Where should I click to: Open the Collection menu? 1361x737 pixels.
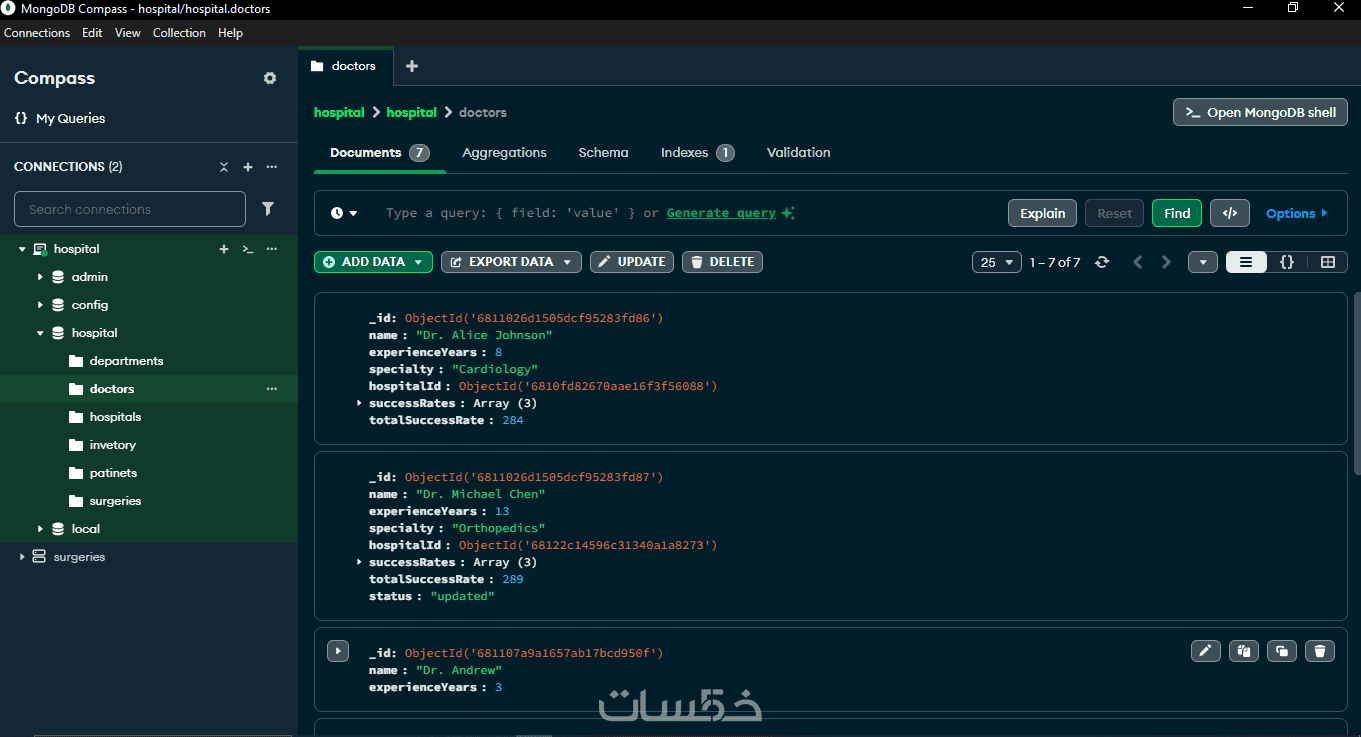[179, 33]
